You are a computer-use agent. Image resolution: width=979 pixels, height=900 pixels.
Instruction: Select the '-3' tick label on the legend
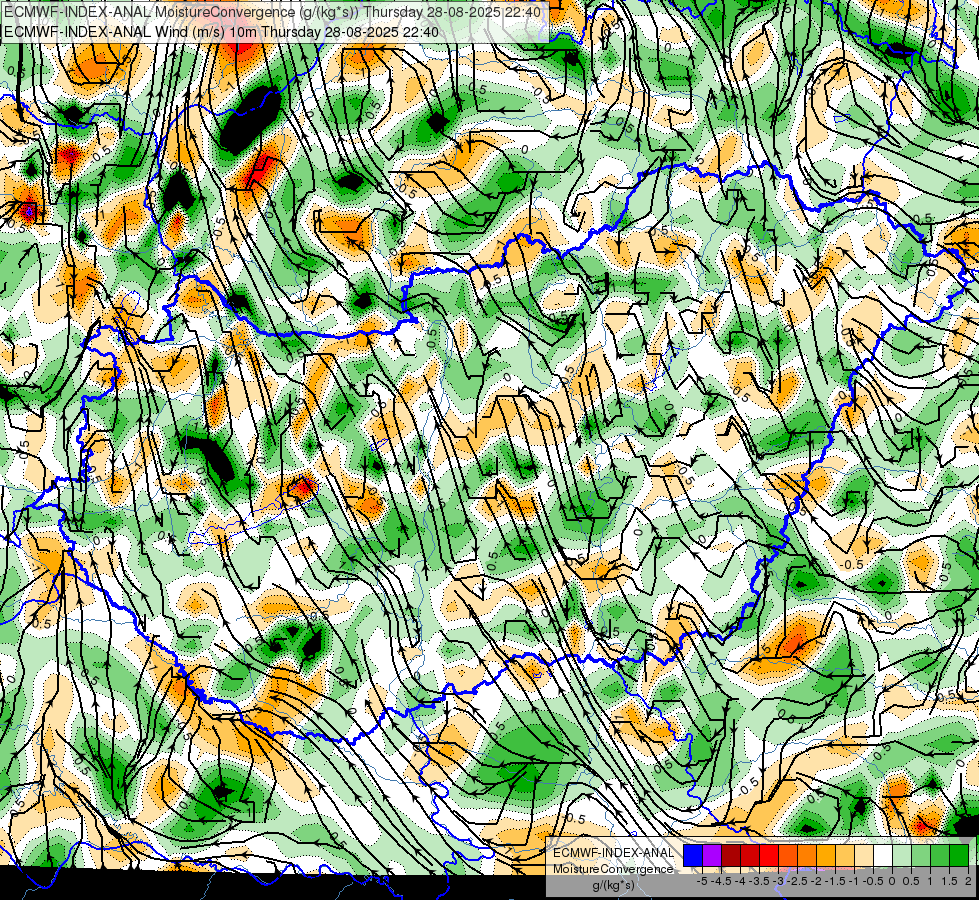point(778,881)
